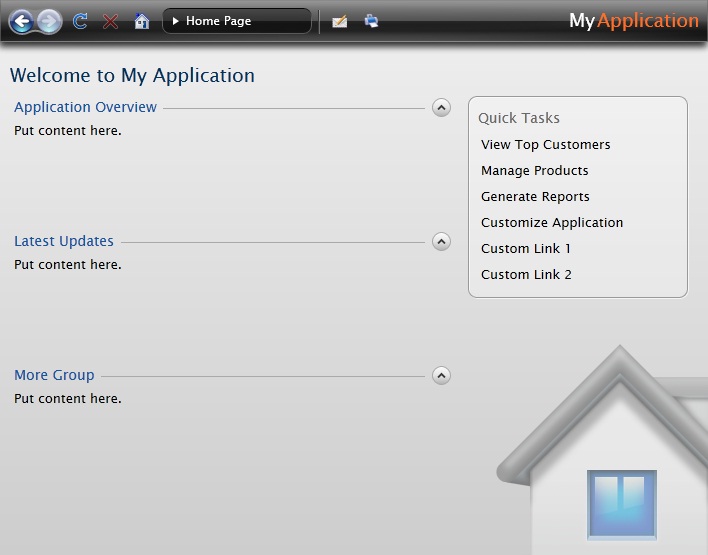Open Custom Link 1
This screenshot has width=708, height=555.
(x=525, y=249)
